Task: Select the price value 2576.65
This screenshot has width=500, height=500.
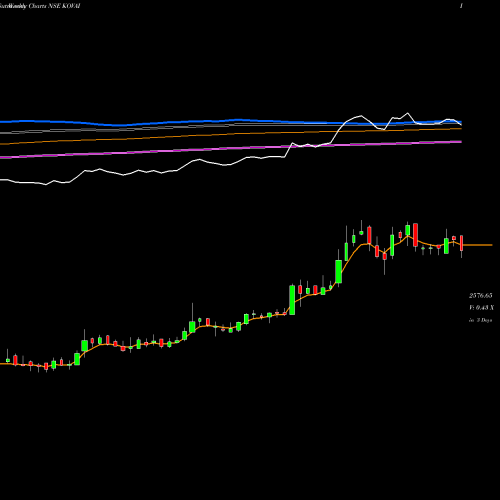Action: [480, 296]
